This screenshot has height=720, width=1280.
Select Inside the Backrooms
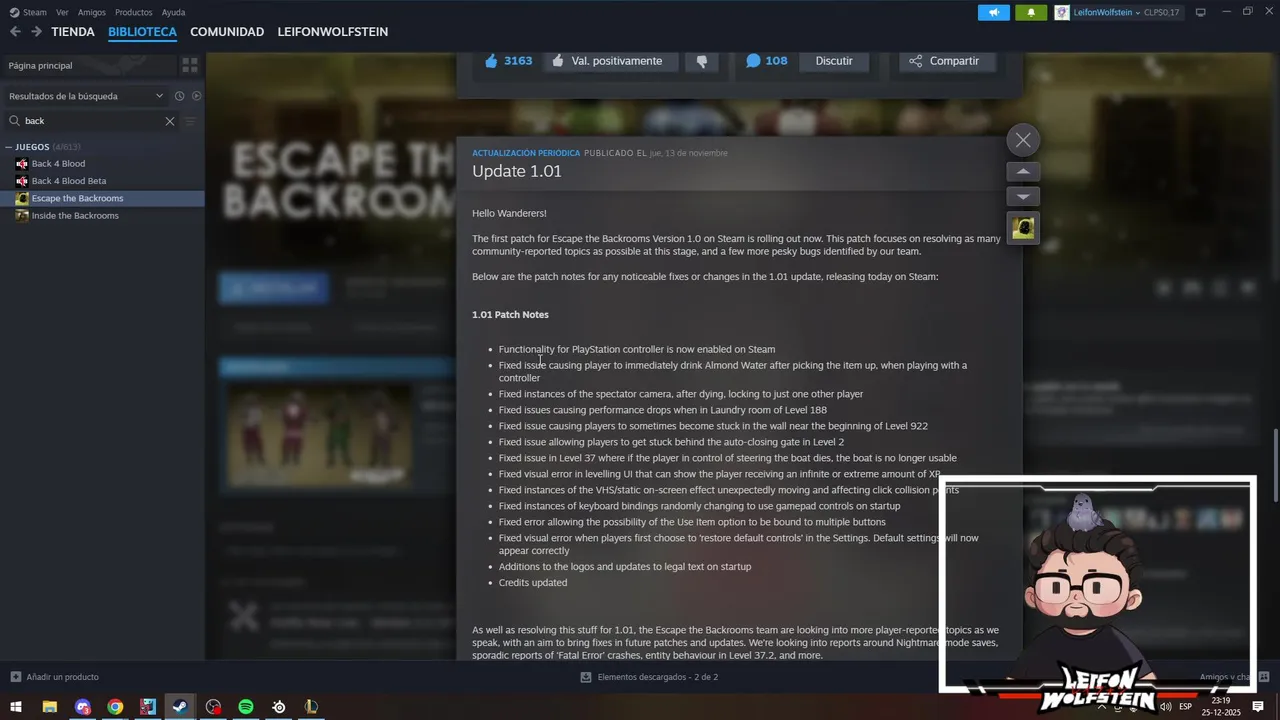(75, 216)
